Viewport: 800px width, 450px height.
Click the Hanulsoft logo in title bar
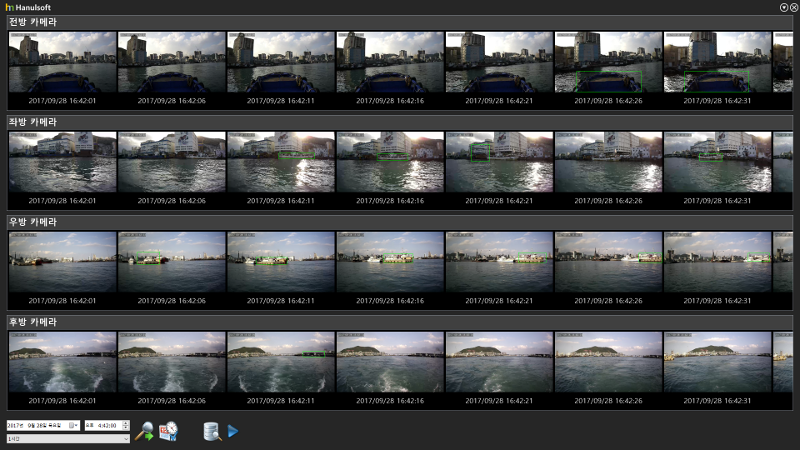(x=9, y=7)
